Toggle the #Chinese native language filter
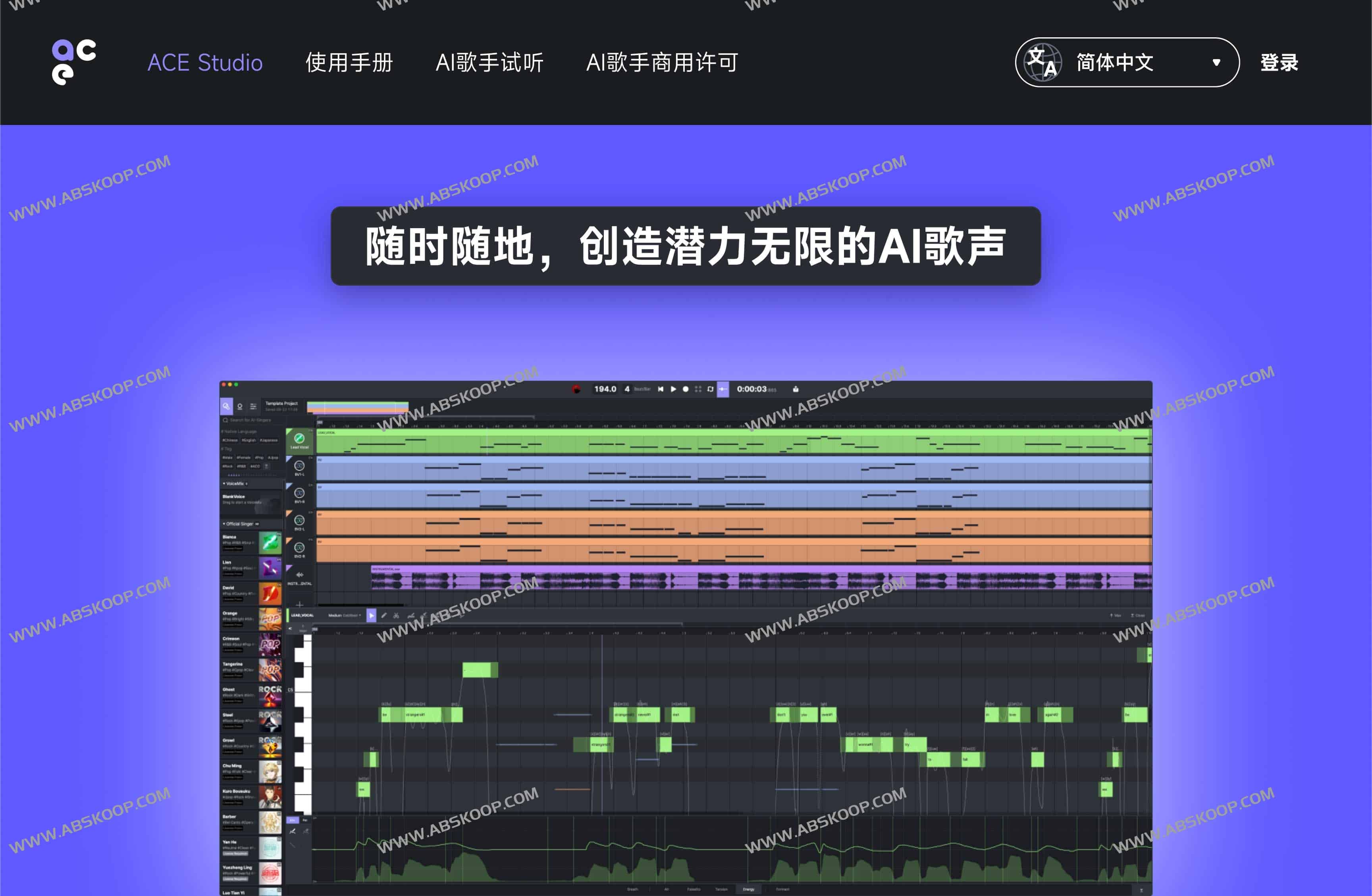This screenshot has height=896, width=1372. point(231,440)
